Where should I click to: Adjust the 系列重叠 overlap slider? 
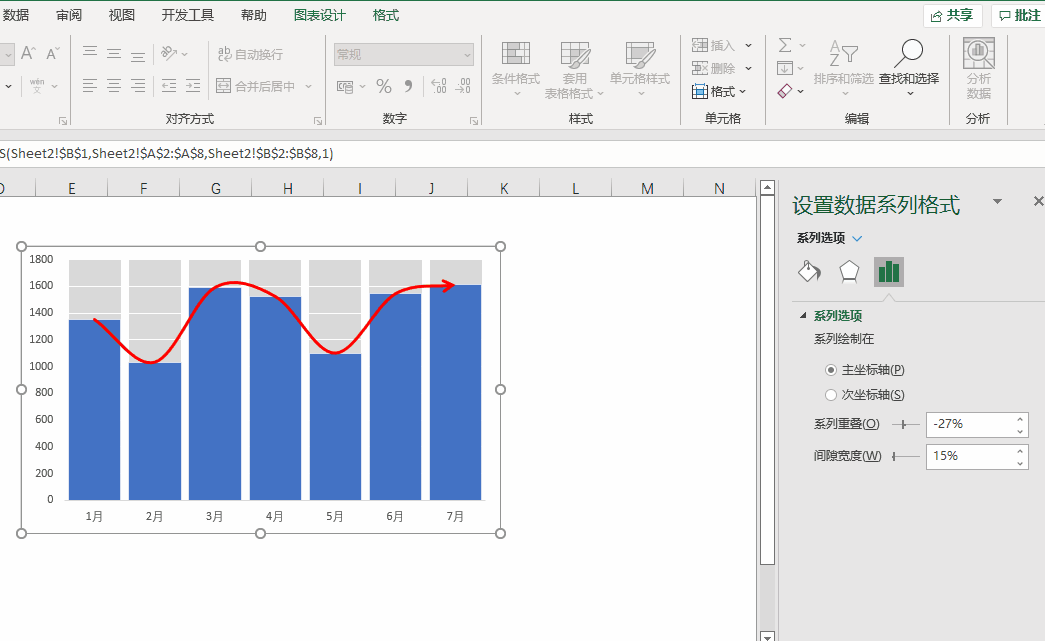click(x=906, y=424)
